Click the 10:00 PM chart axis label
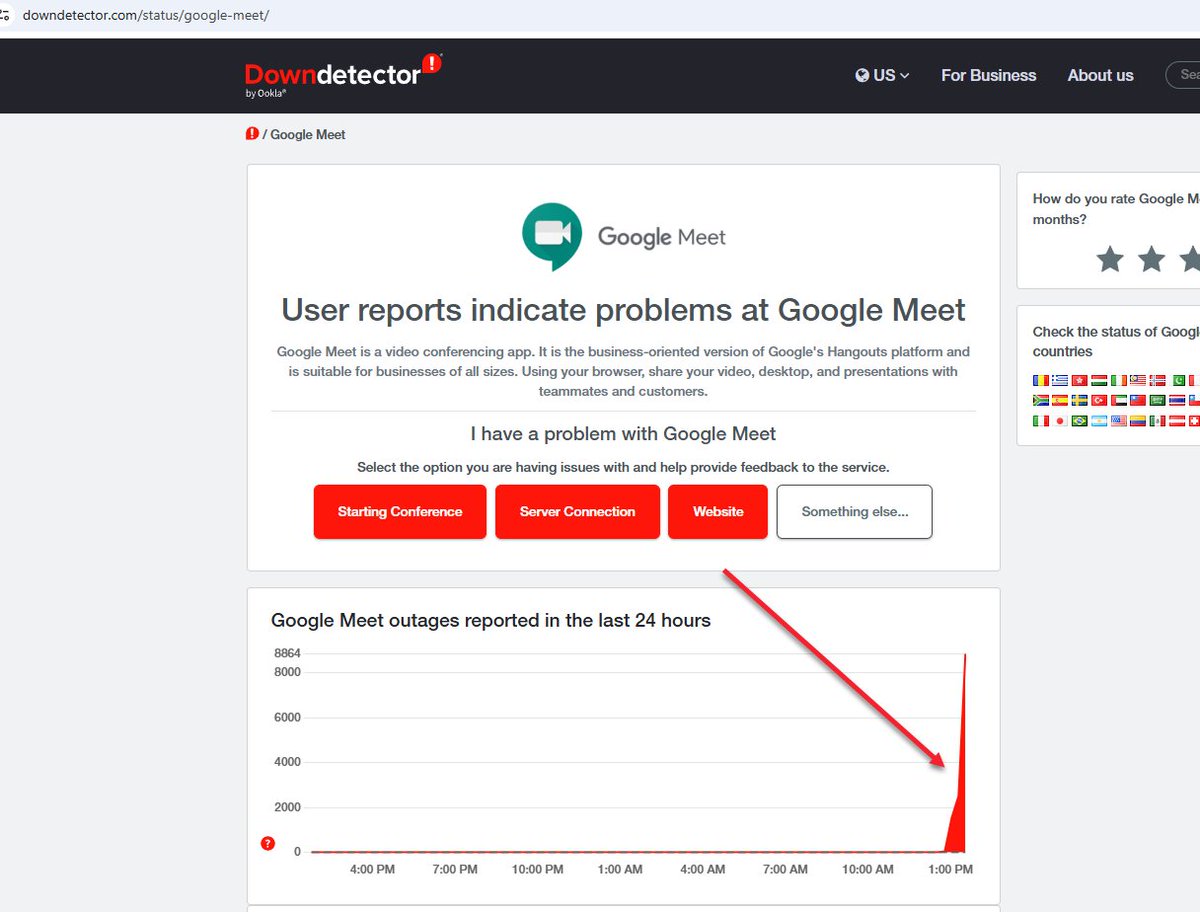The width and height of the screenshot is (1200, 912). (x=538, y=869)
